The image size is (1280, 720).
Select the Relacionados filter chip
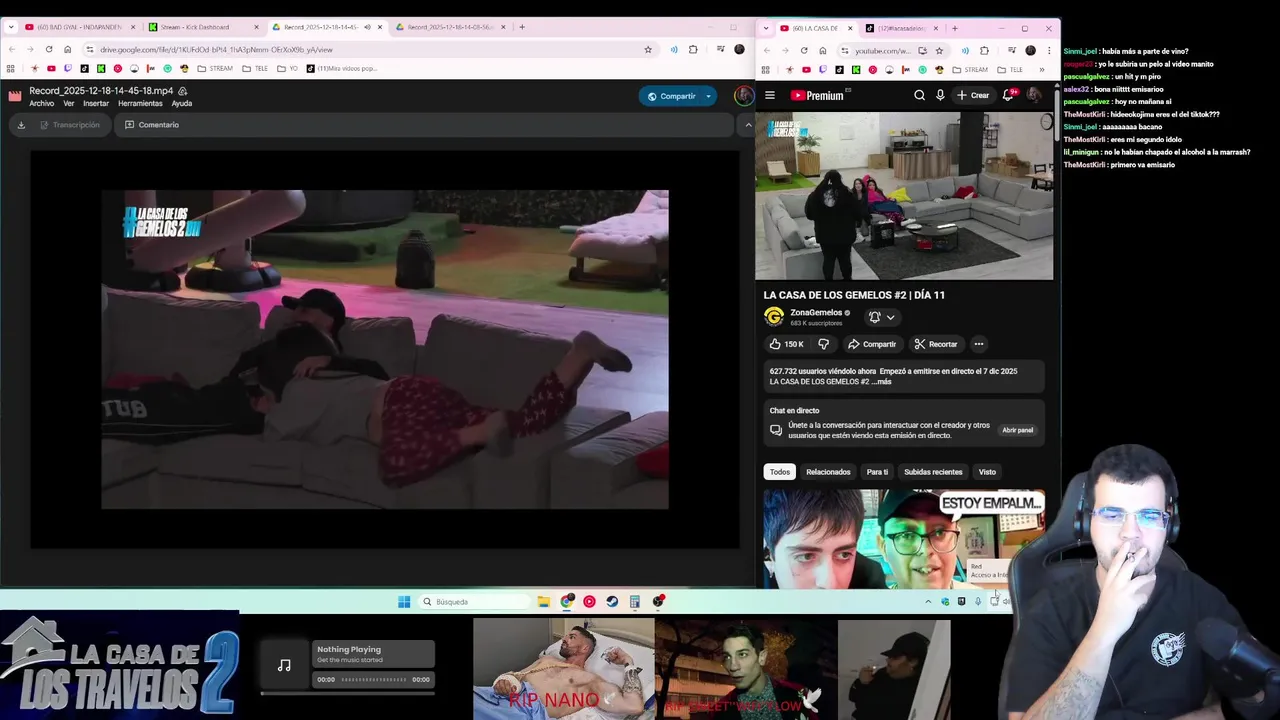(x=828, y=472)
